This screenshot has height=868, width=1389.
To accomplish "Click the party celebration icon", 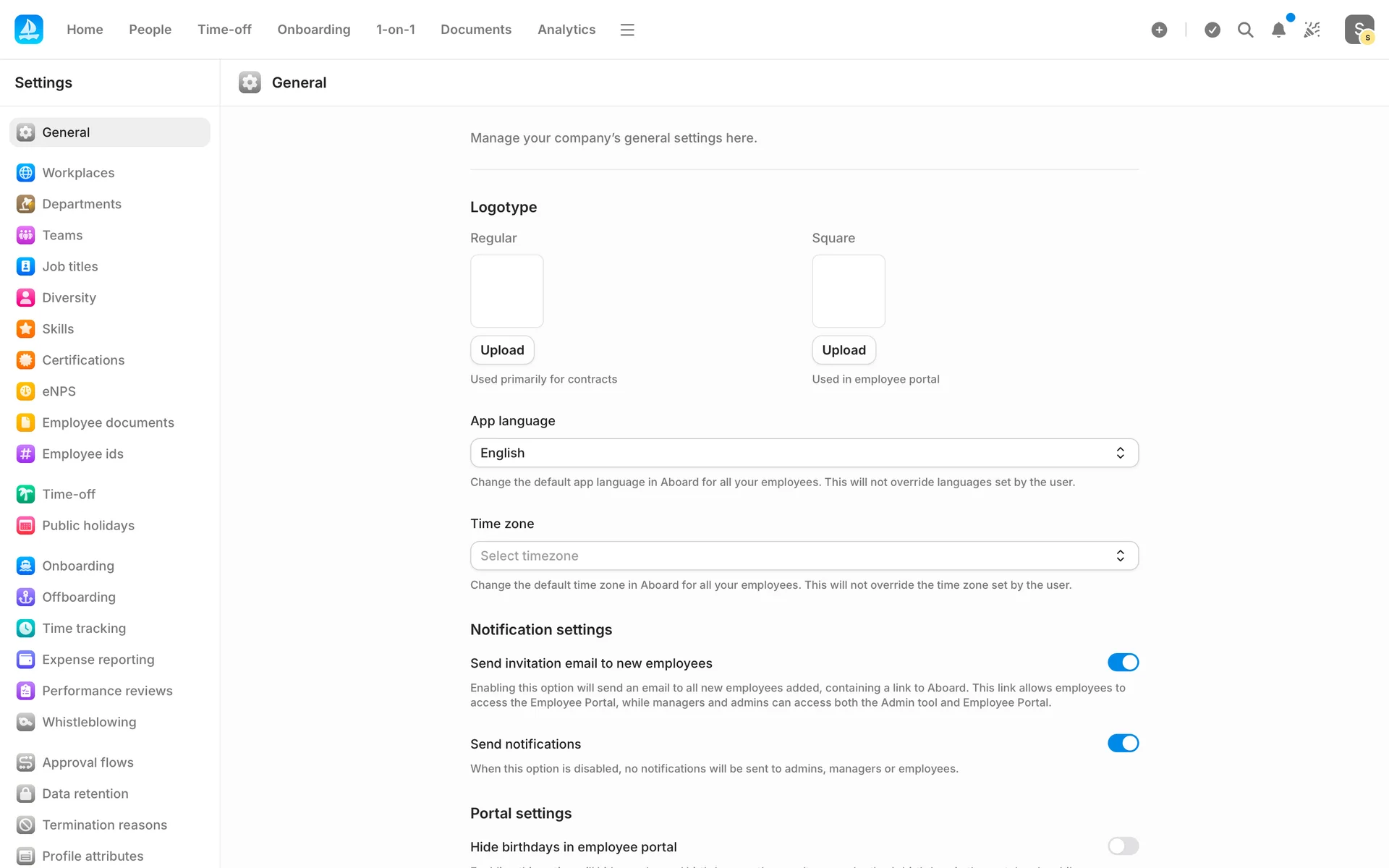I will pos(1312,30).
